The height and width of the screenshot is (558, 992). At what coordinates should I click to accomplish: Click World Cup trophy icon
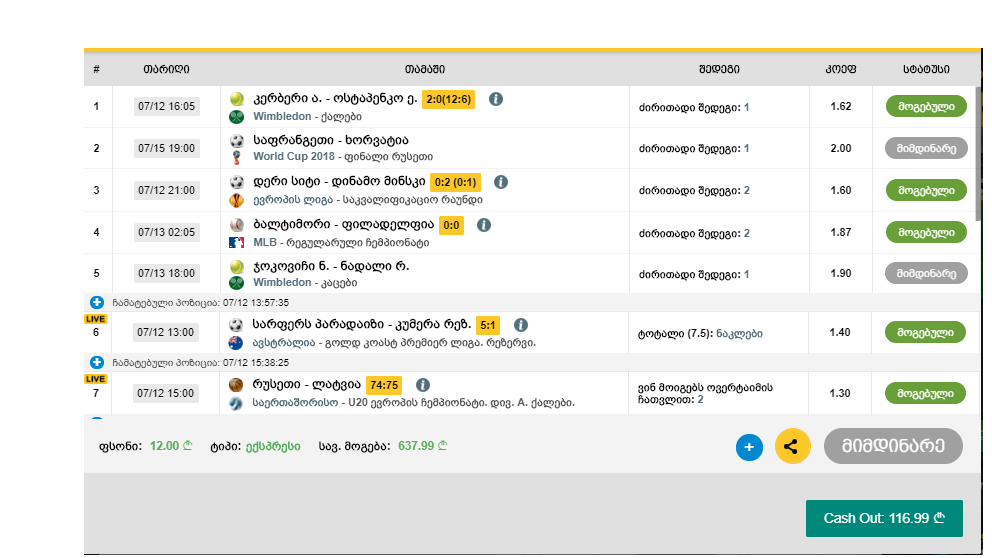pos(237,157)
